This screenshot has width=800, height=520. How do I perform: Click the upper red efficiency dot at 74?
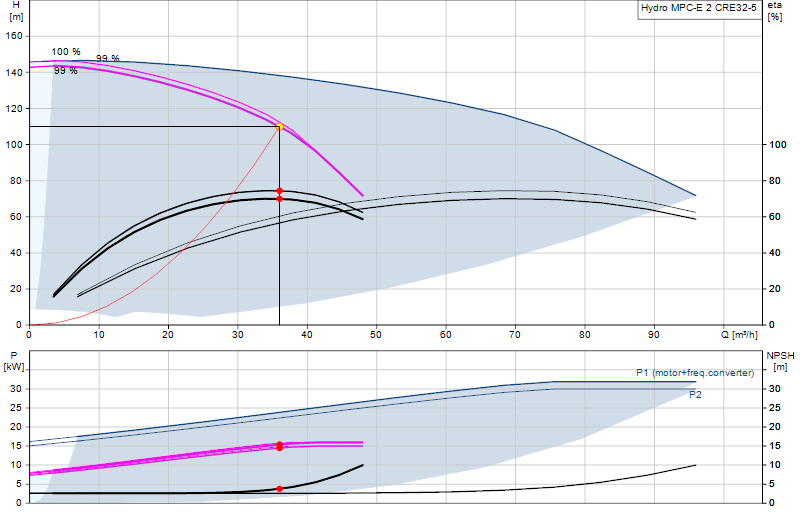pos(280,191)
